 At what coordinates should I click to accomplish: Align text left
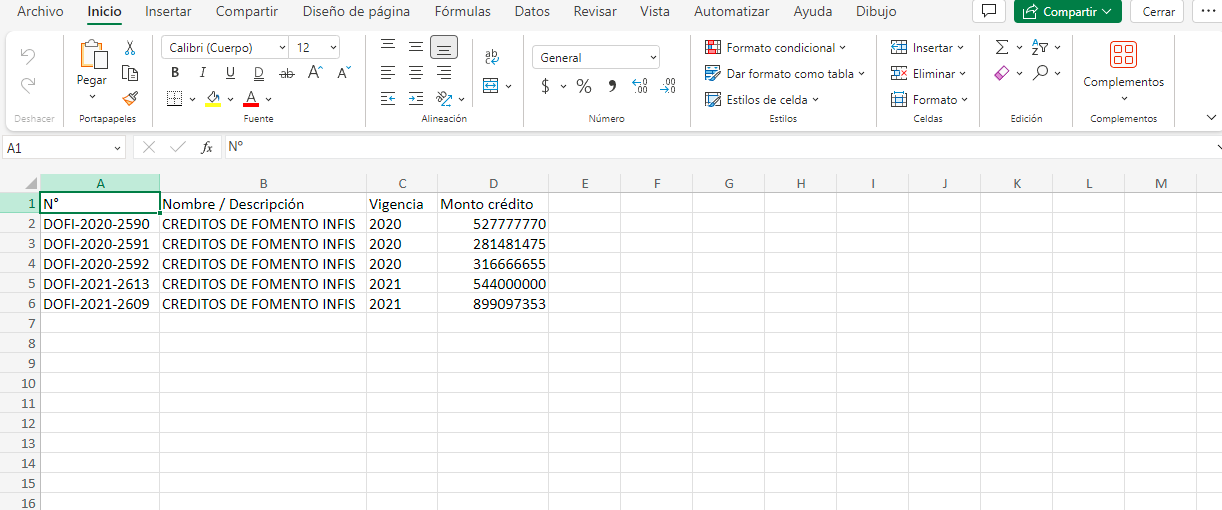click(x=388, y=73)
